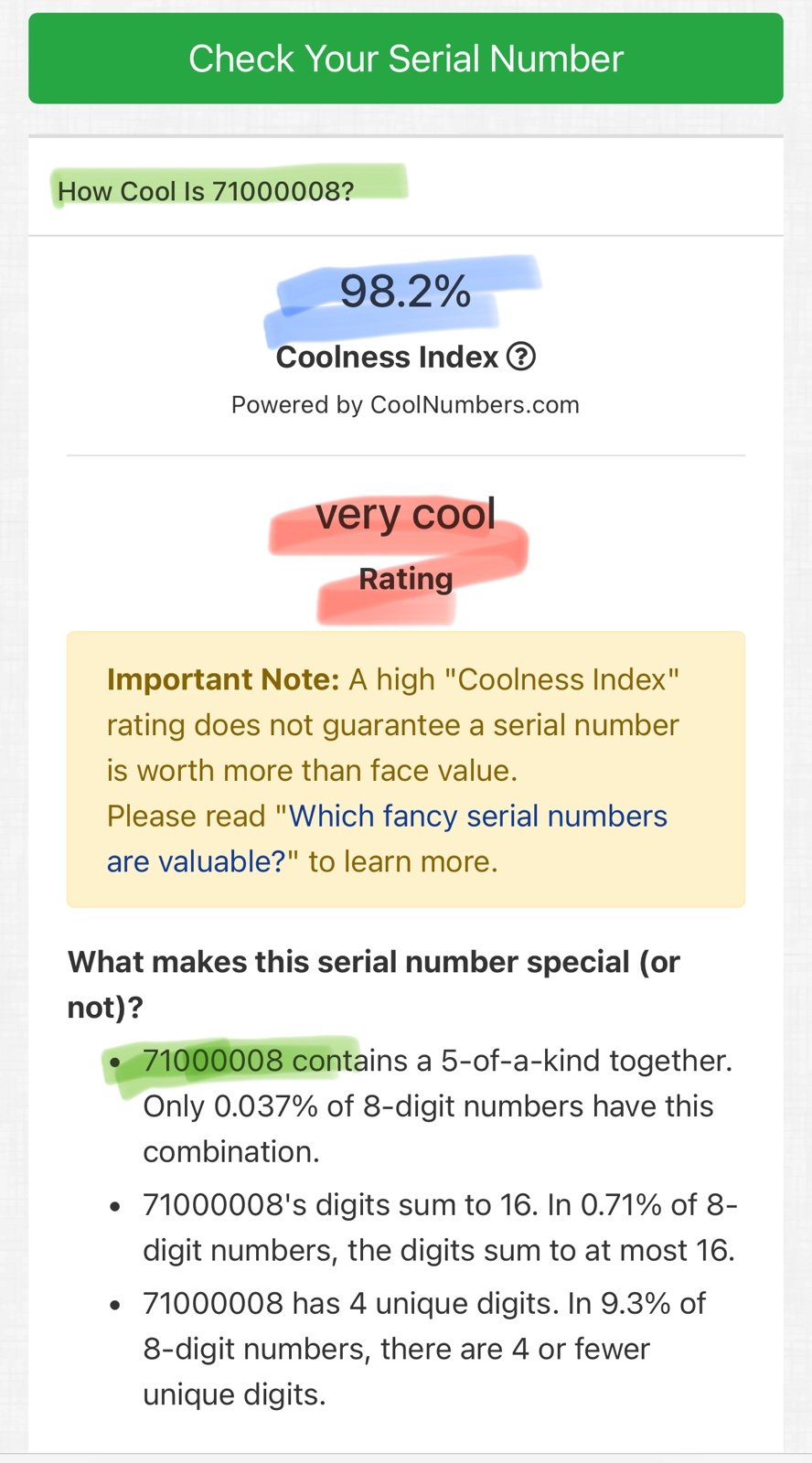Open the Coolness Index help question mark
Image resolution: width=812 pixels, height=1463 pixels.
click(x=521, y=357)
